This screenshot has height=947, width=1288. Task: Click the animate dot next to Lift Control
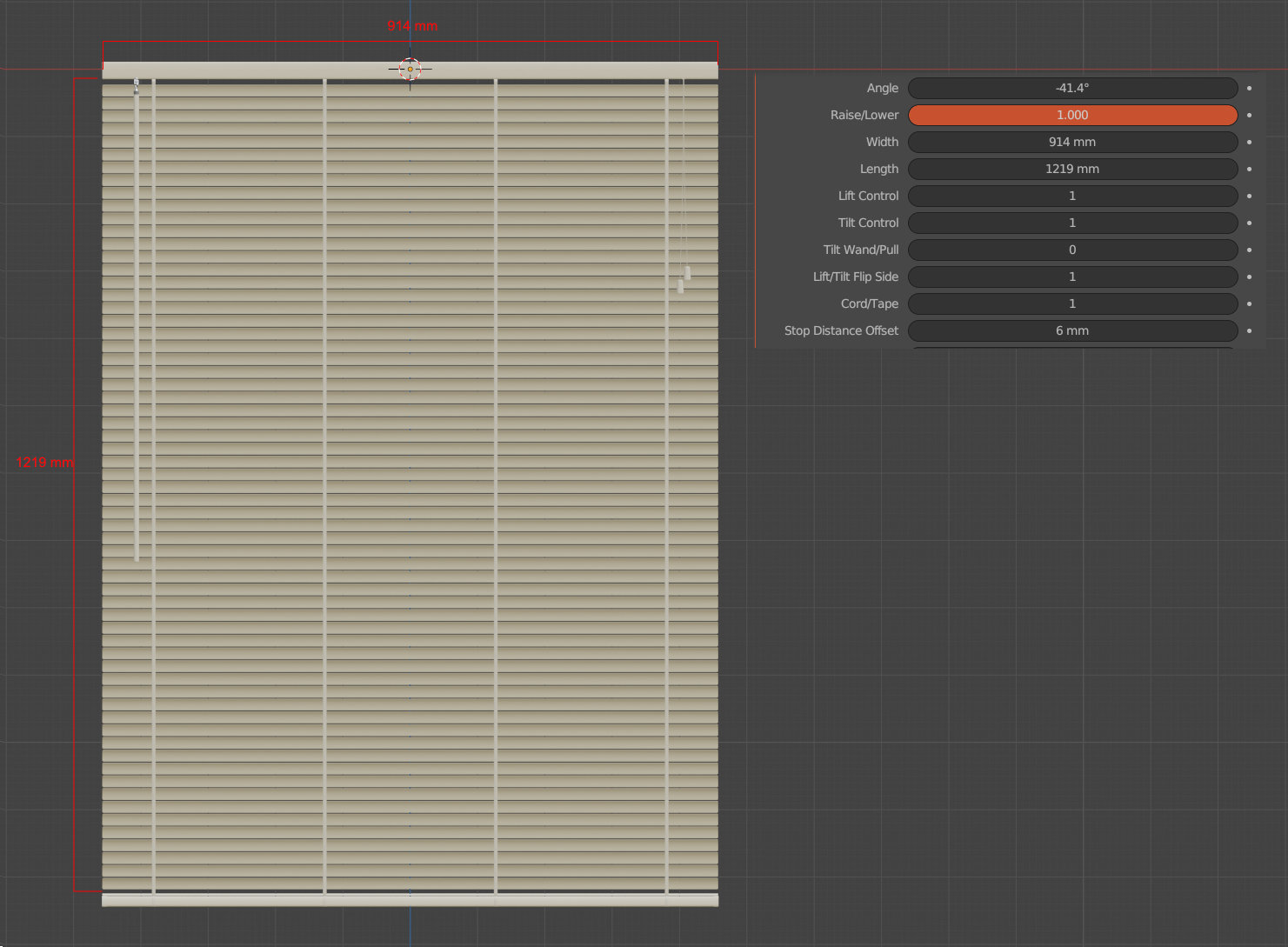pyautogui.click(x=1250, y=196)
